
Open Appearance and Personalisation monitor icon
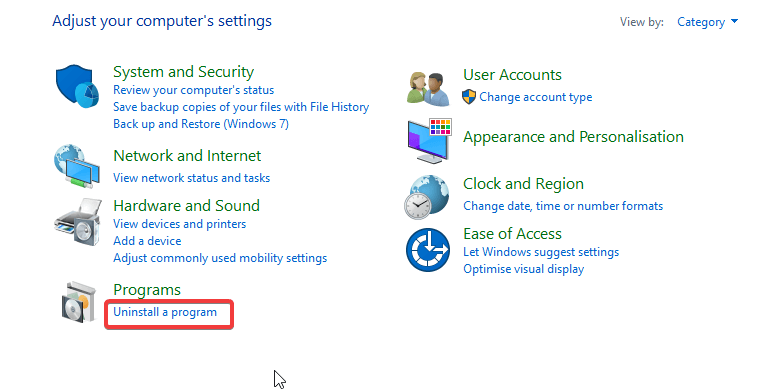[429, 140]
